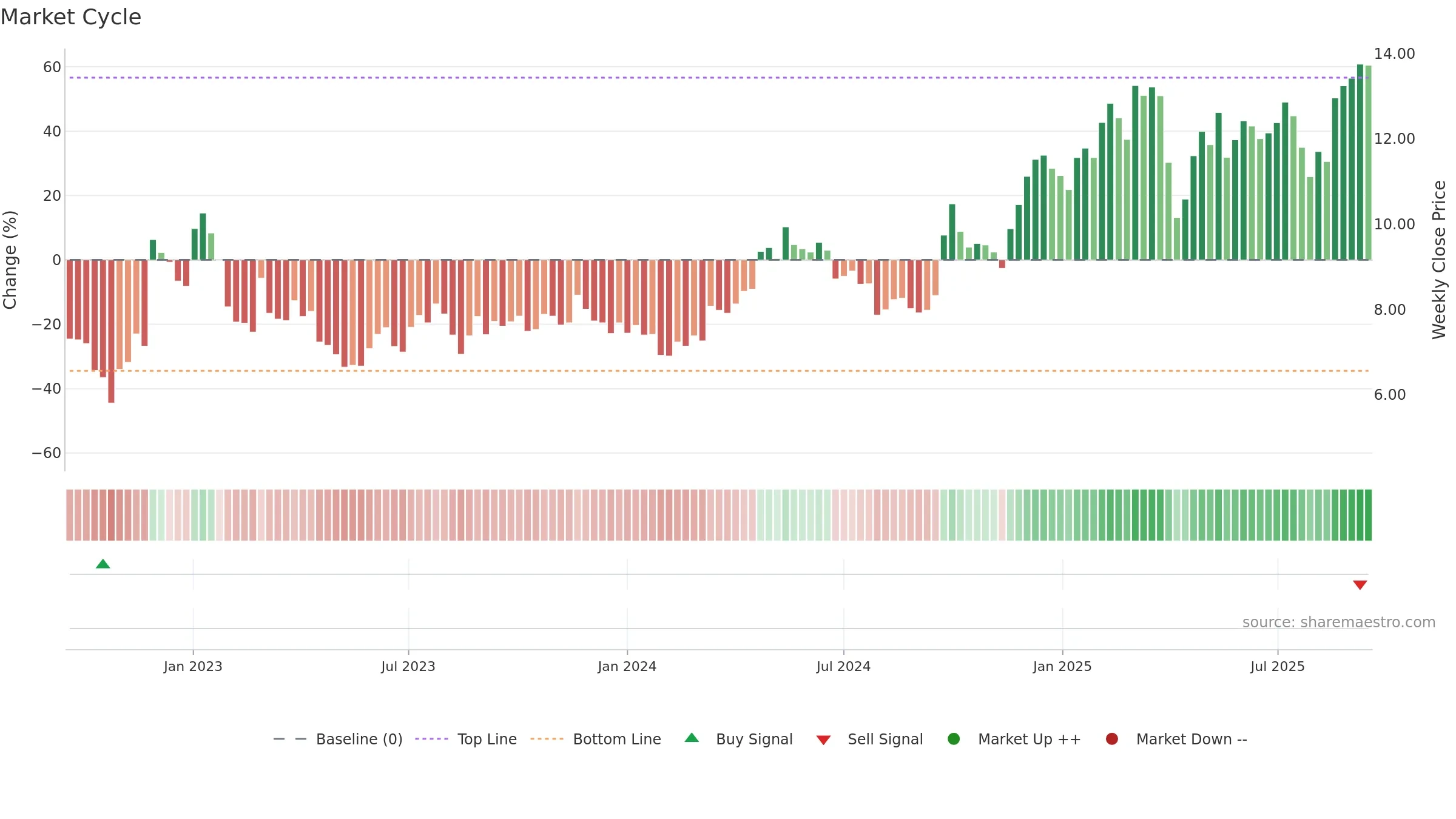The height and width of the screenshot is (819, 1456).
Task: Click the lowest red bar near −44
Action: (111, 331)
